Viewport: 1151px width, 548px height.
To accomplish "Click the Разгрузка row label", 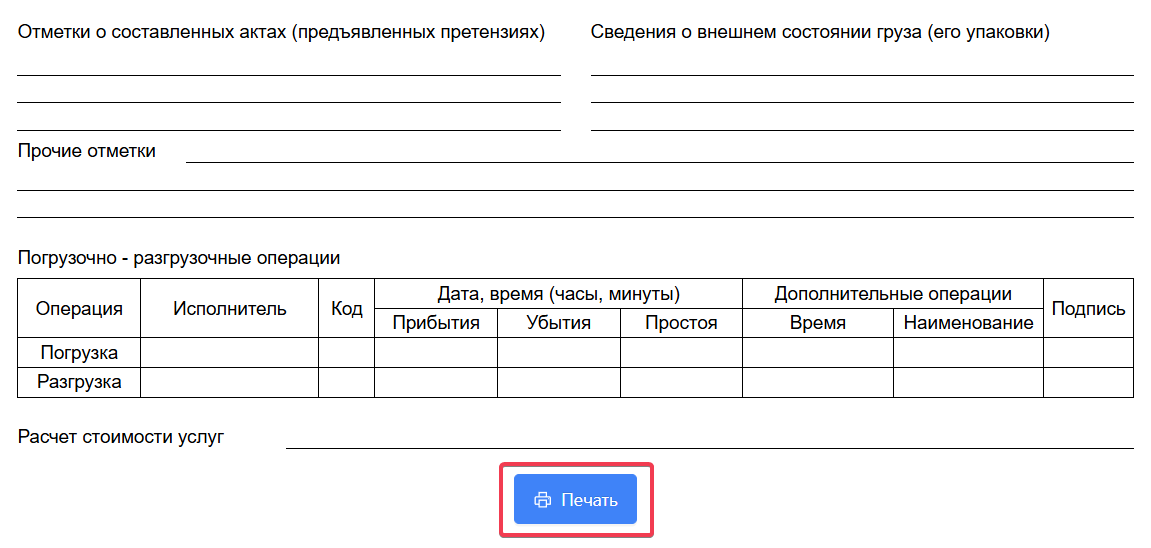I will click(x=79, y=382).
